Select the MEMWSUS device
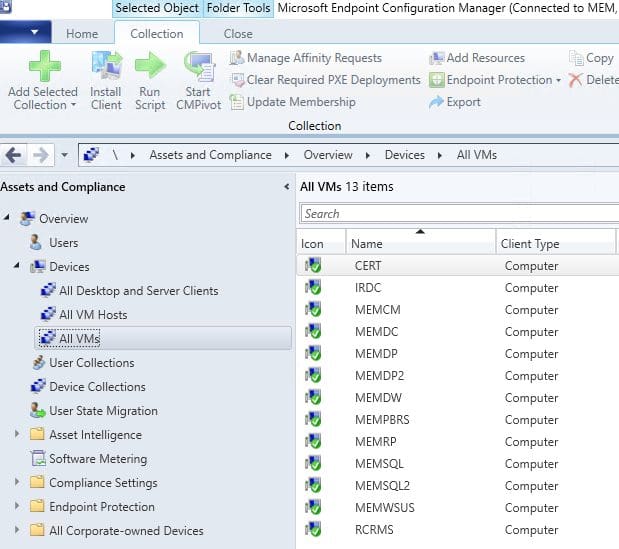The height and width of the screenshot is (549, 619). point(458,508)
